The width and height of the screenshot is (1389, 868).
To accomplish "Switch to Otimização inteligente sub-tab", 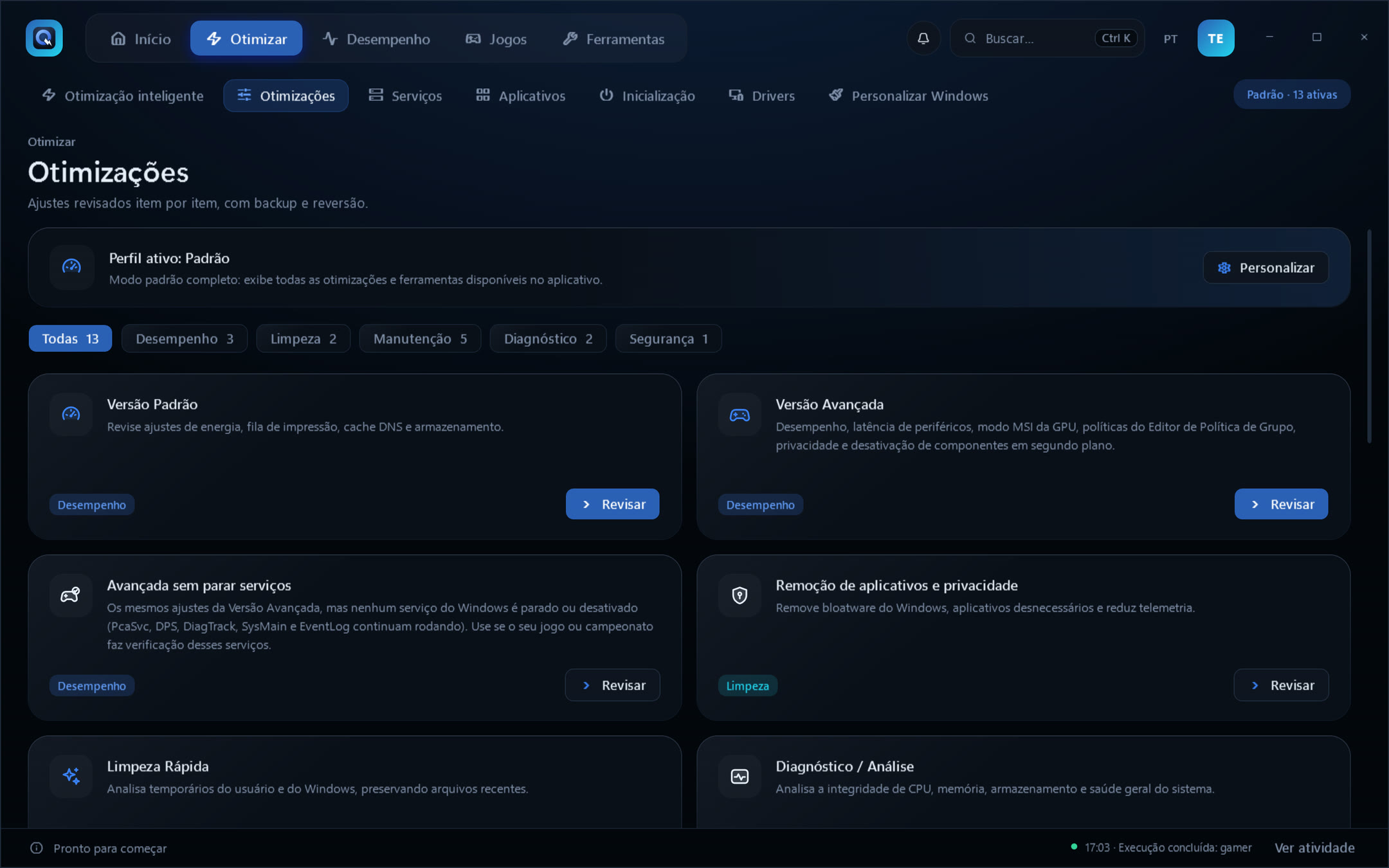I will [122, 96].
